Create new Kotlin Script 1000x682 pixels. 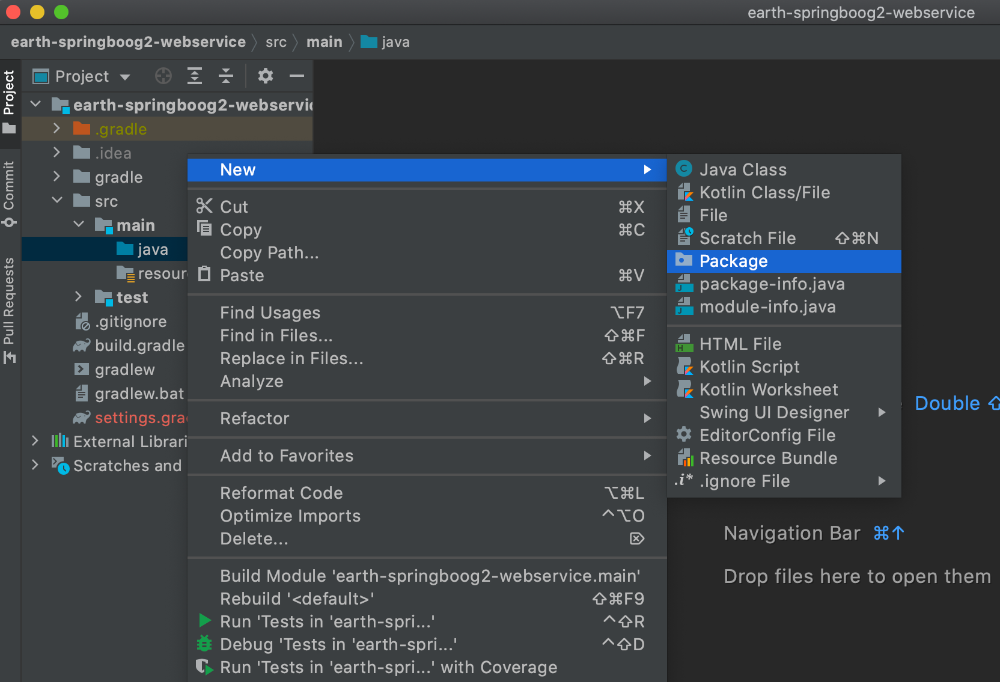coord(784,367)
